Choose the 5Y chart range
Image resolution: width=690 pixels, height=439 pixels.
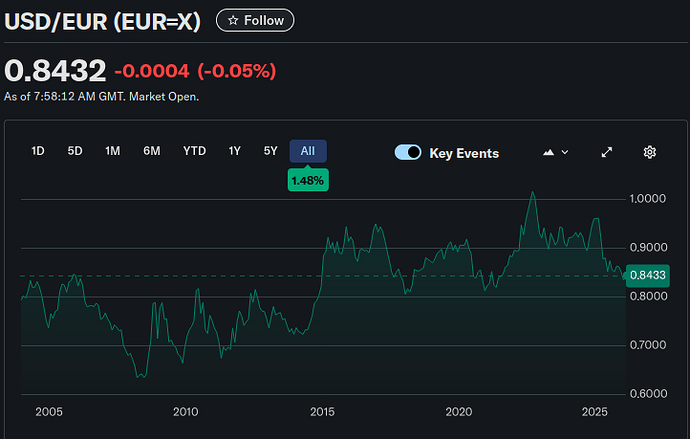point(271,151)
